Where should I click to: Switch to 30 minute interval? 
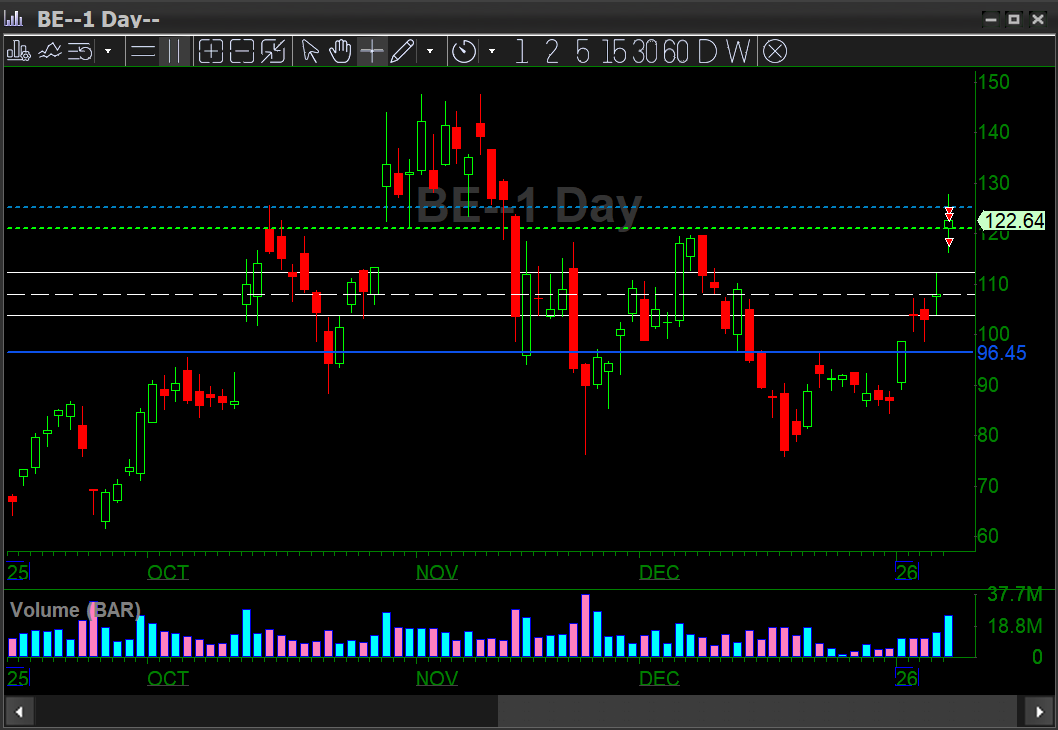pyautogui.click(x=645, y=51)
